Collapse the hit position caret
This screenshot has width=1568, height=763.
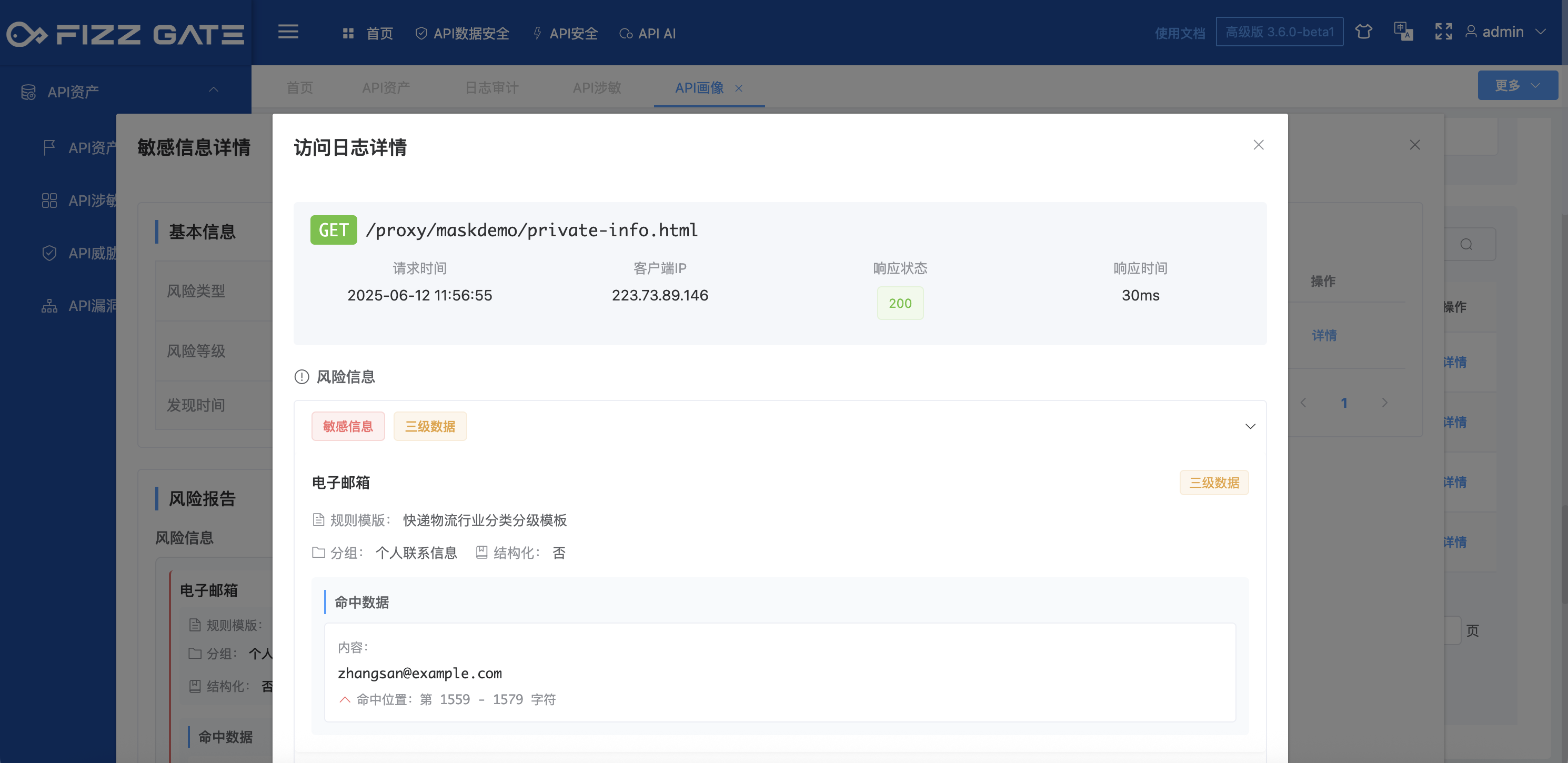tap(345, 700)
